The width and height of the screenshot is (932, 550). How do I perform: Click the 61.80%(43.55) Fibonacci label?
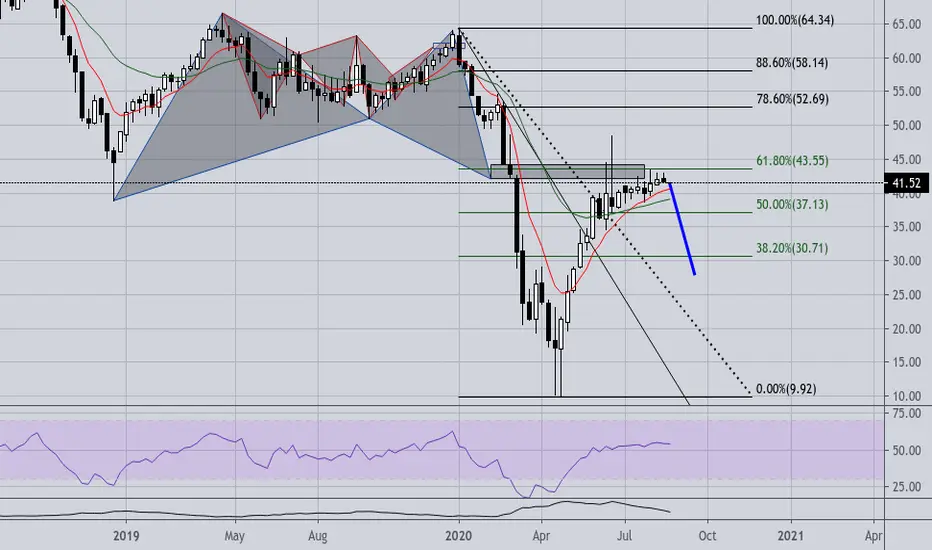pyautogui.click(x=792, y=161)
